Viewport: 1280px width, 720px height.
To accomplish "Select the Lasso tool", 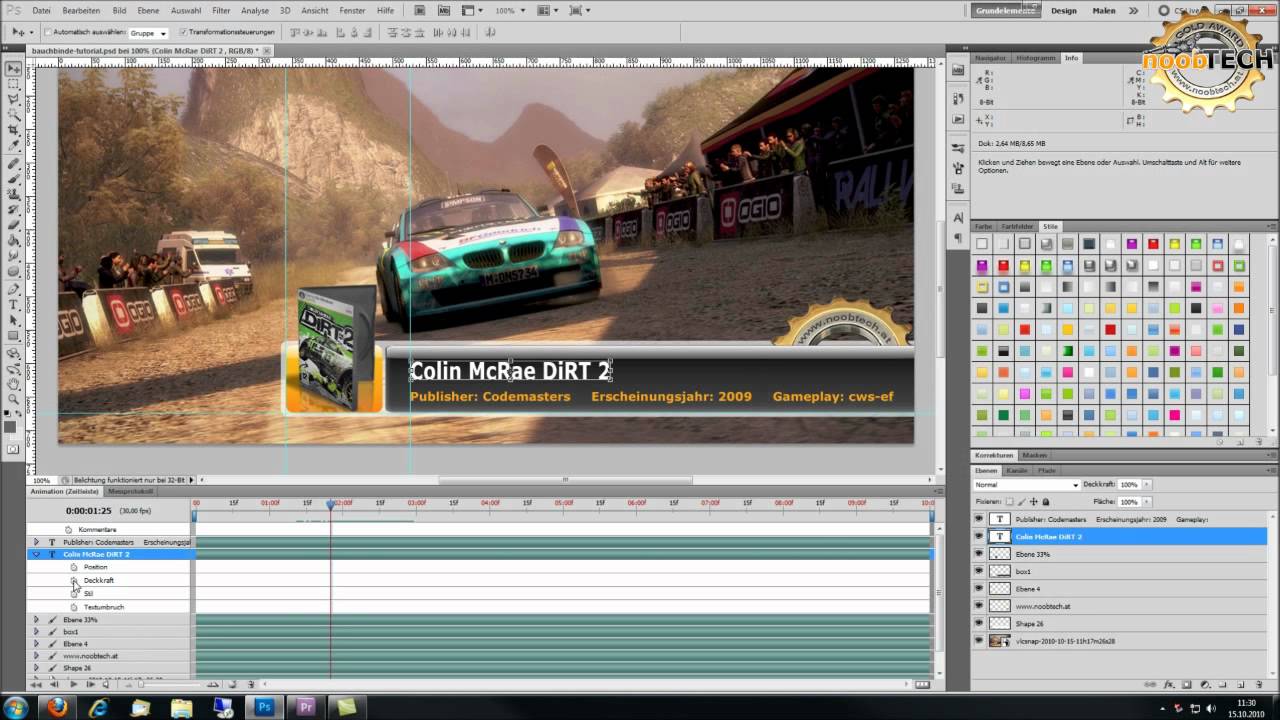I will tap(15, 99).
